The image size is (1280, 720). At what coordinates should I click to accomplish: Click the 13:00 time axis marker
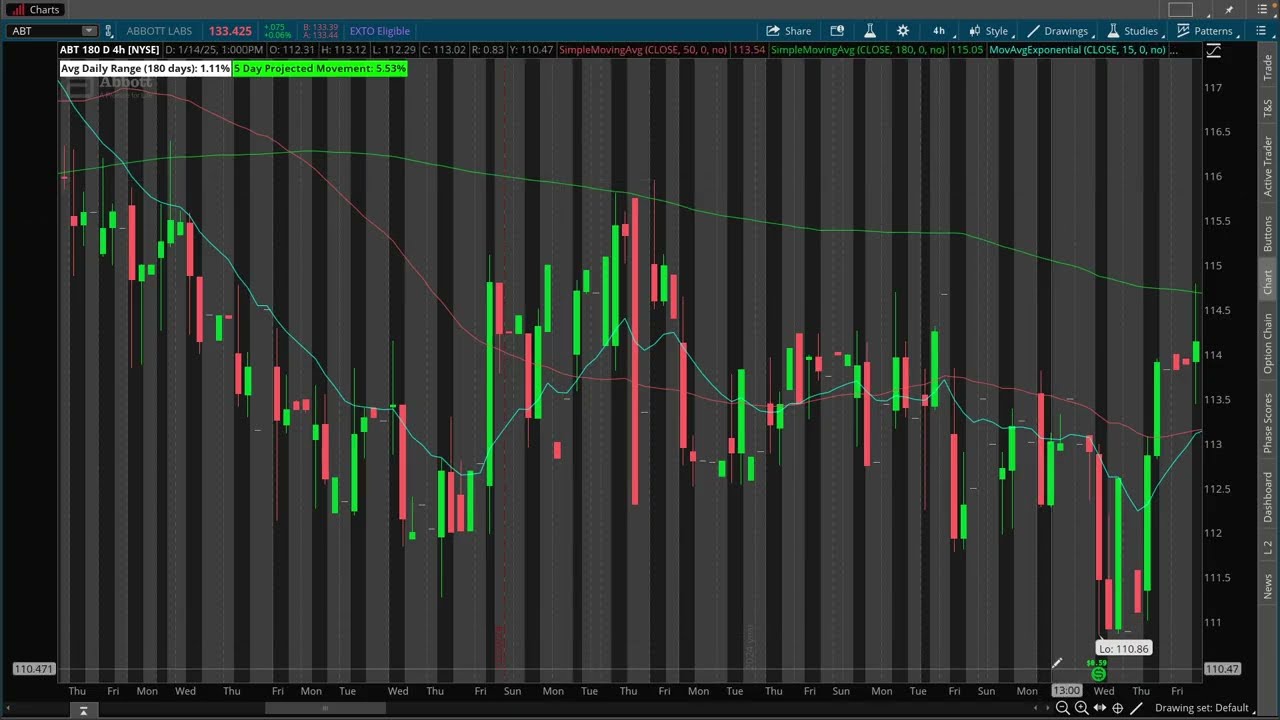[1067, 691]
